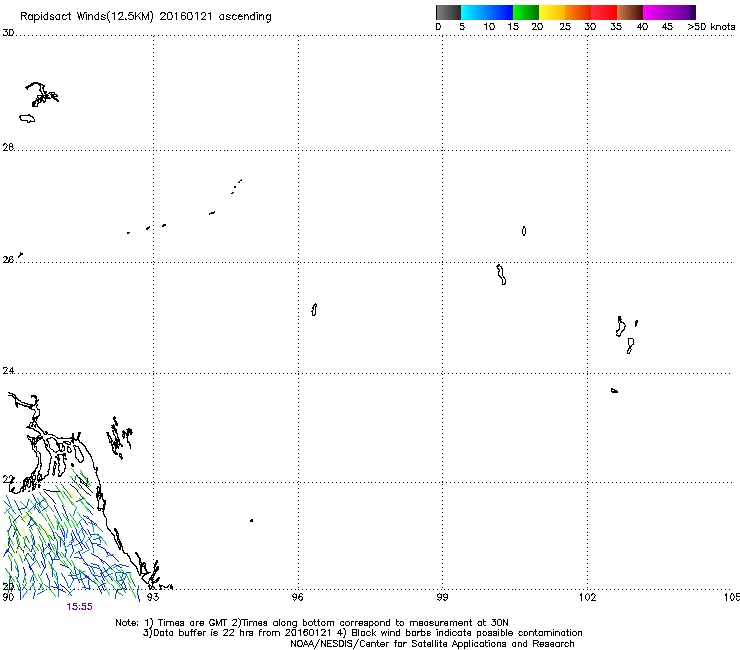Click the larger lake outline east of 102E
This screenshot has width=740, height=650.
point(621,327)
